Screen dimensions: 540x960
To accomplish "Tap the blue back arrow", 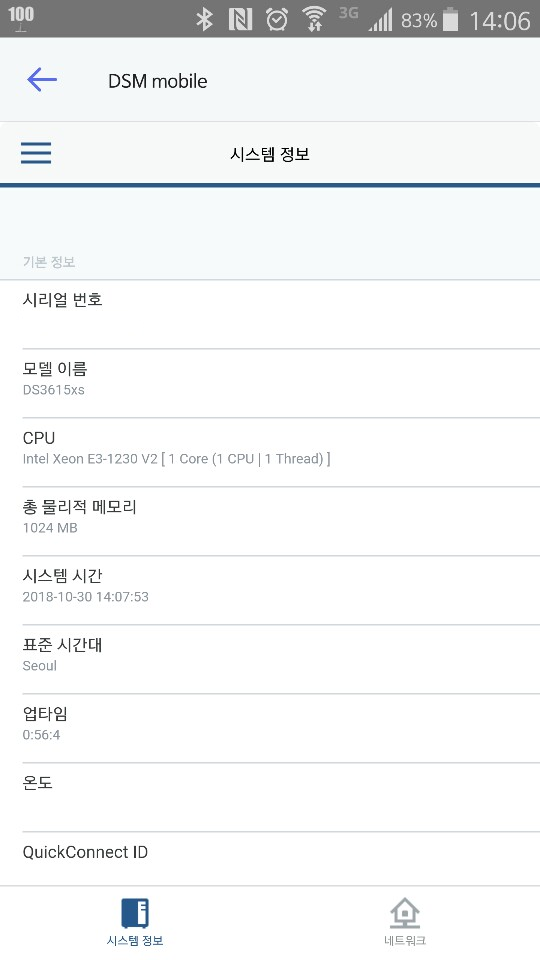I will coord(42,80).
